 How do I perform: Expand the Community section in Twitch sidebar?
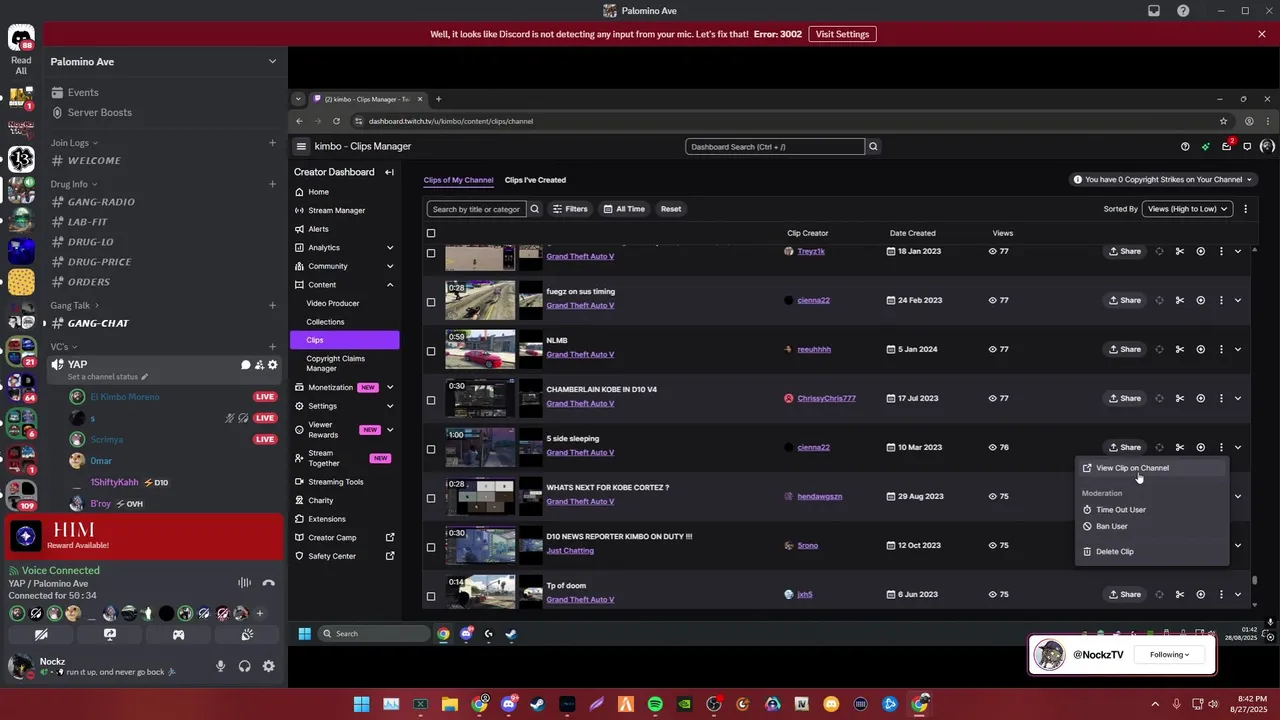click(x=390, y=266)
